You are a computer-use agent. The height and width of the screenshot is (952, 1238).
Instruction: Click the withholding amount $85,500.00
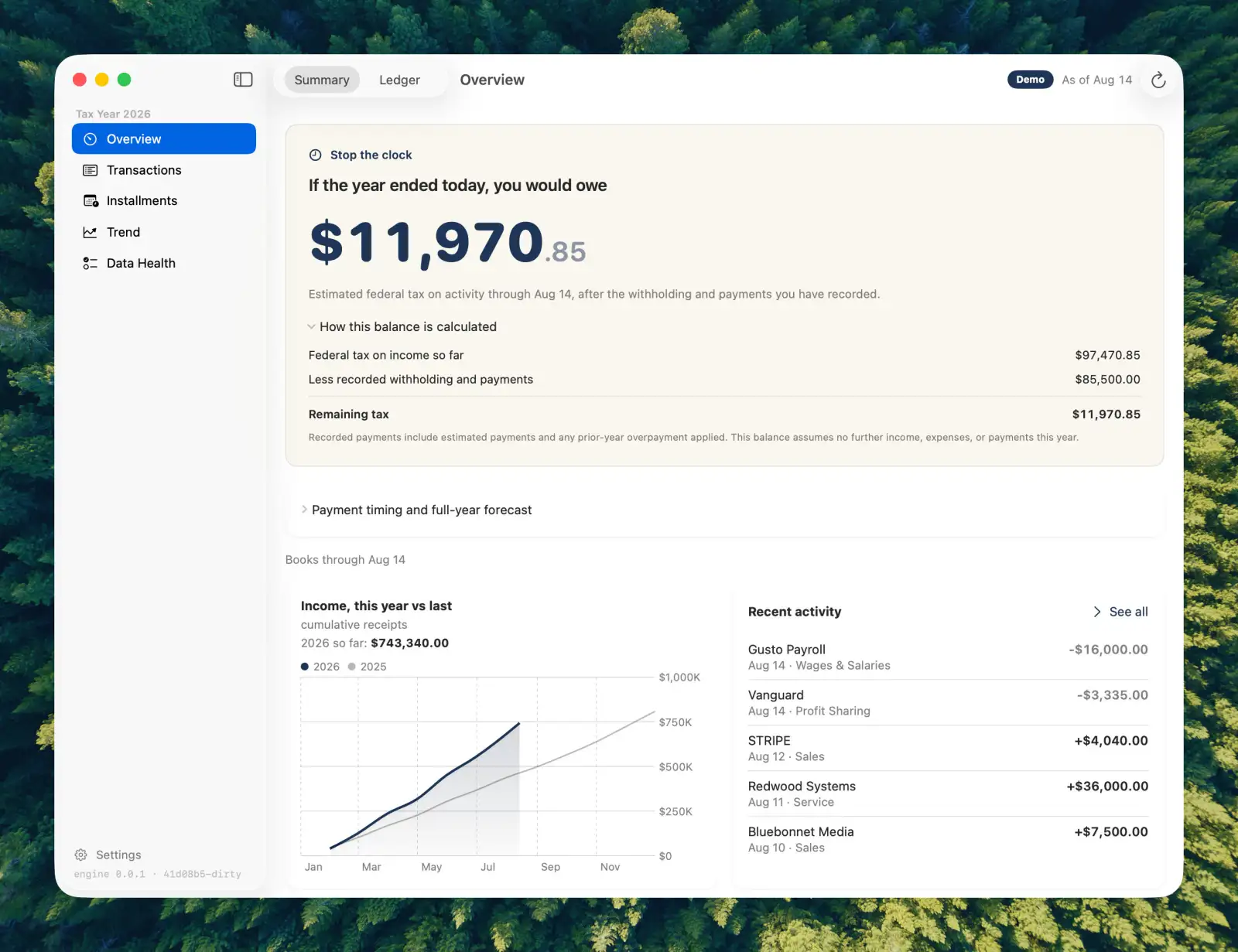[1107, 379]
